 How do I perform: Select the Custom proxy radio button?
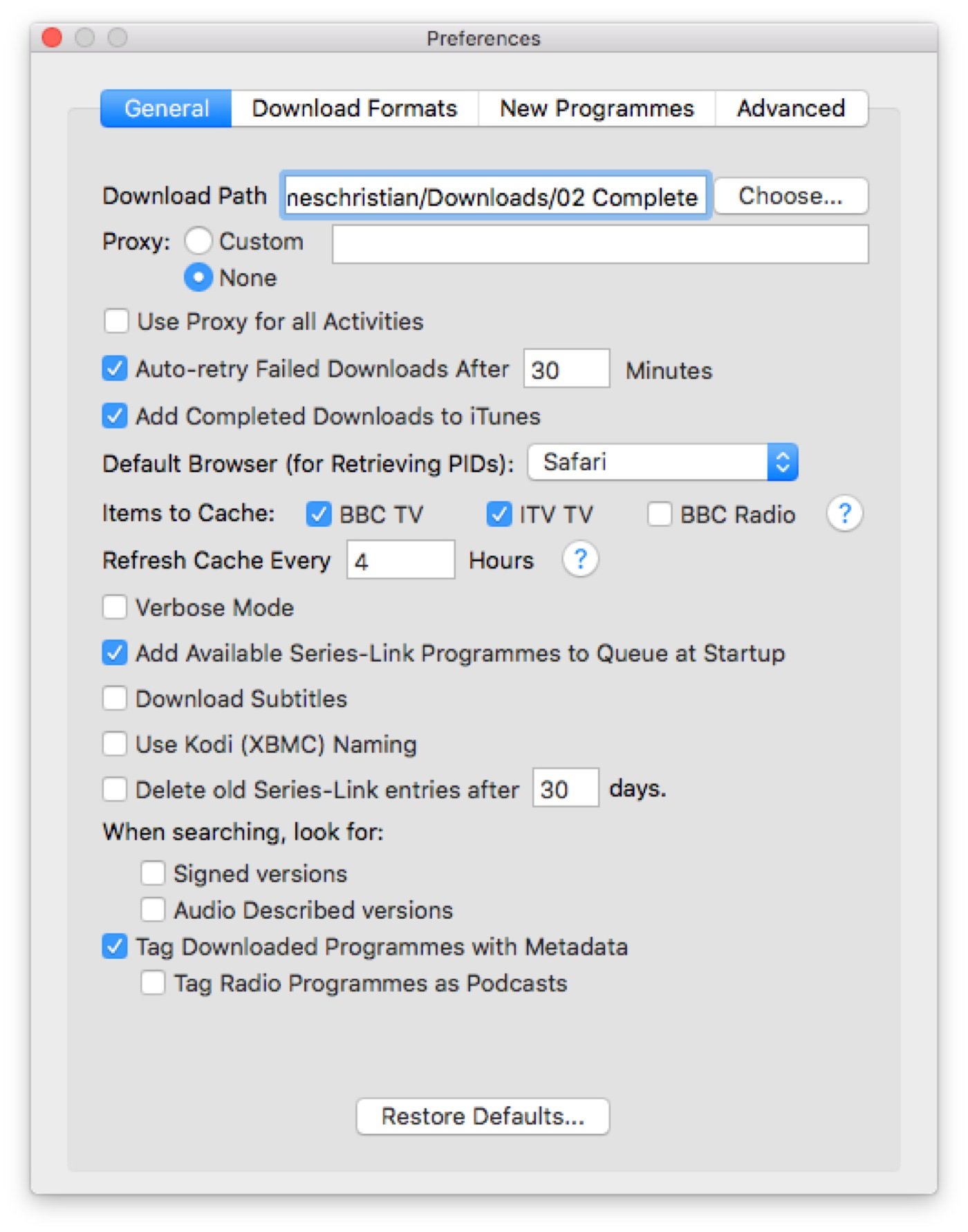click(198, 241)
